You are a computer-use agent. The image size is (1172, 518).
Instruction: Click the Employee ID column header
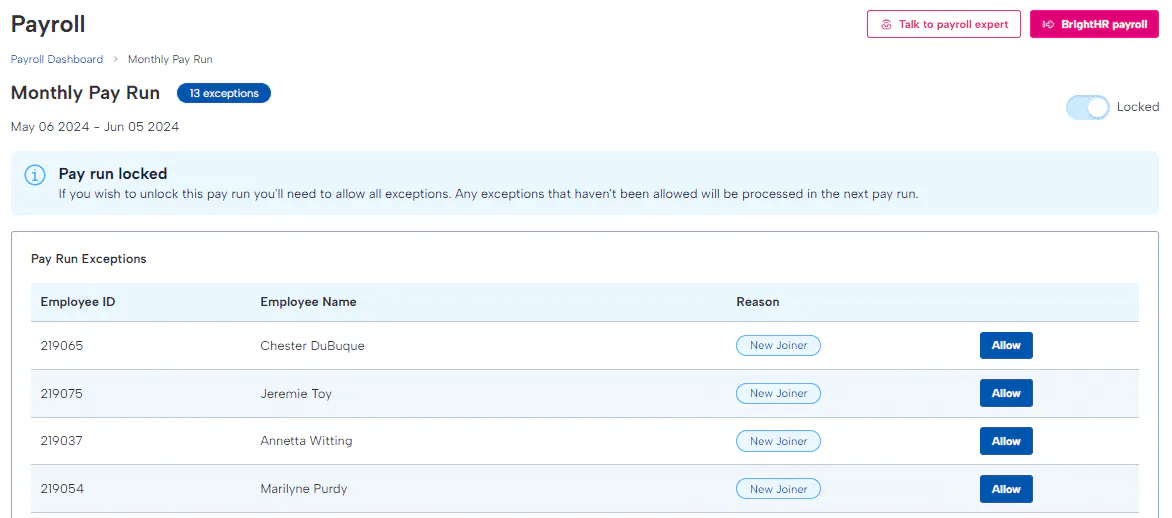[78, 302]
